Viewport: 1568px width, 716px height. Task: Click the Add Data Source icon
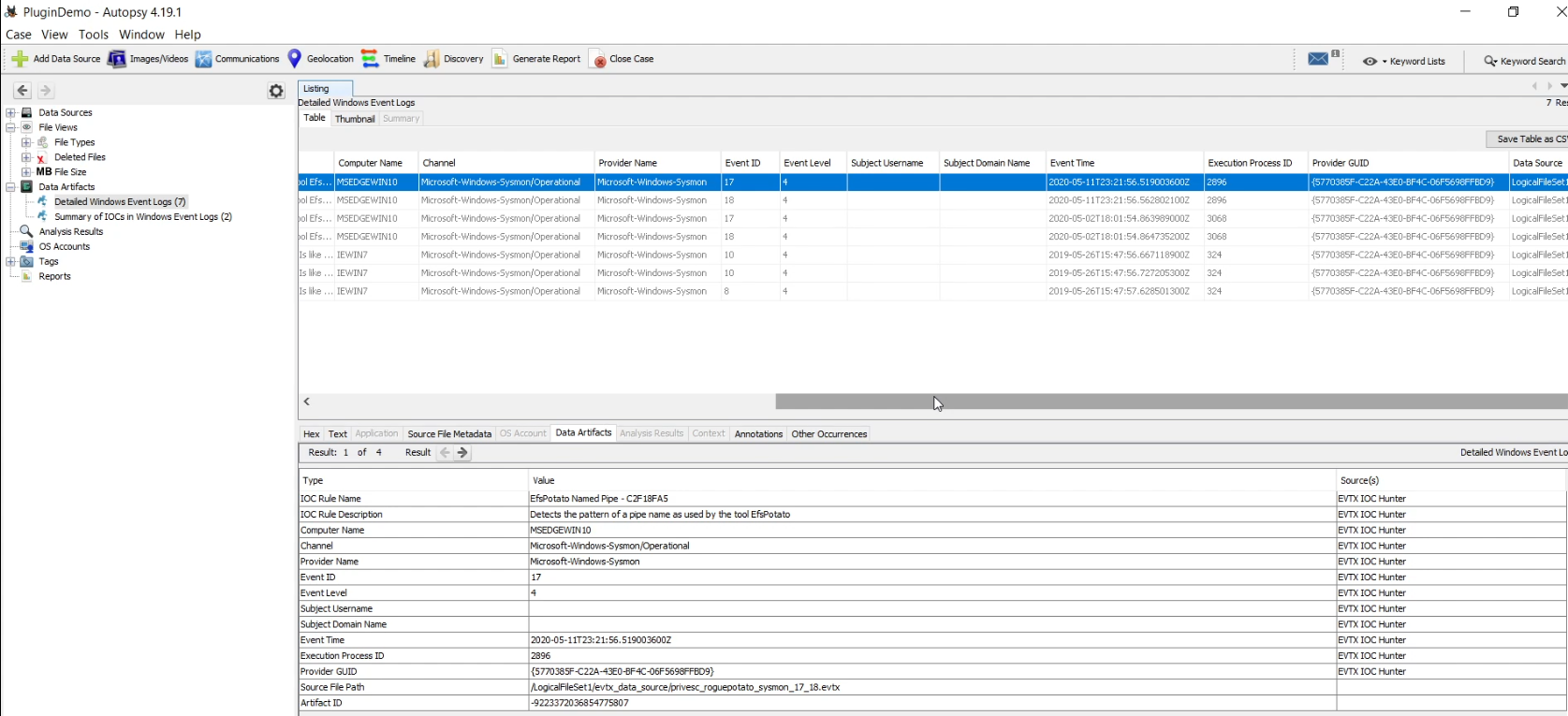(x=20, y=59)
